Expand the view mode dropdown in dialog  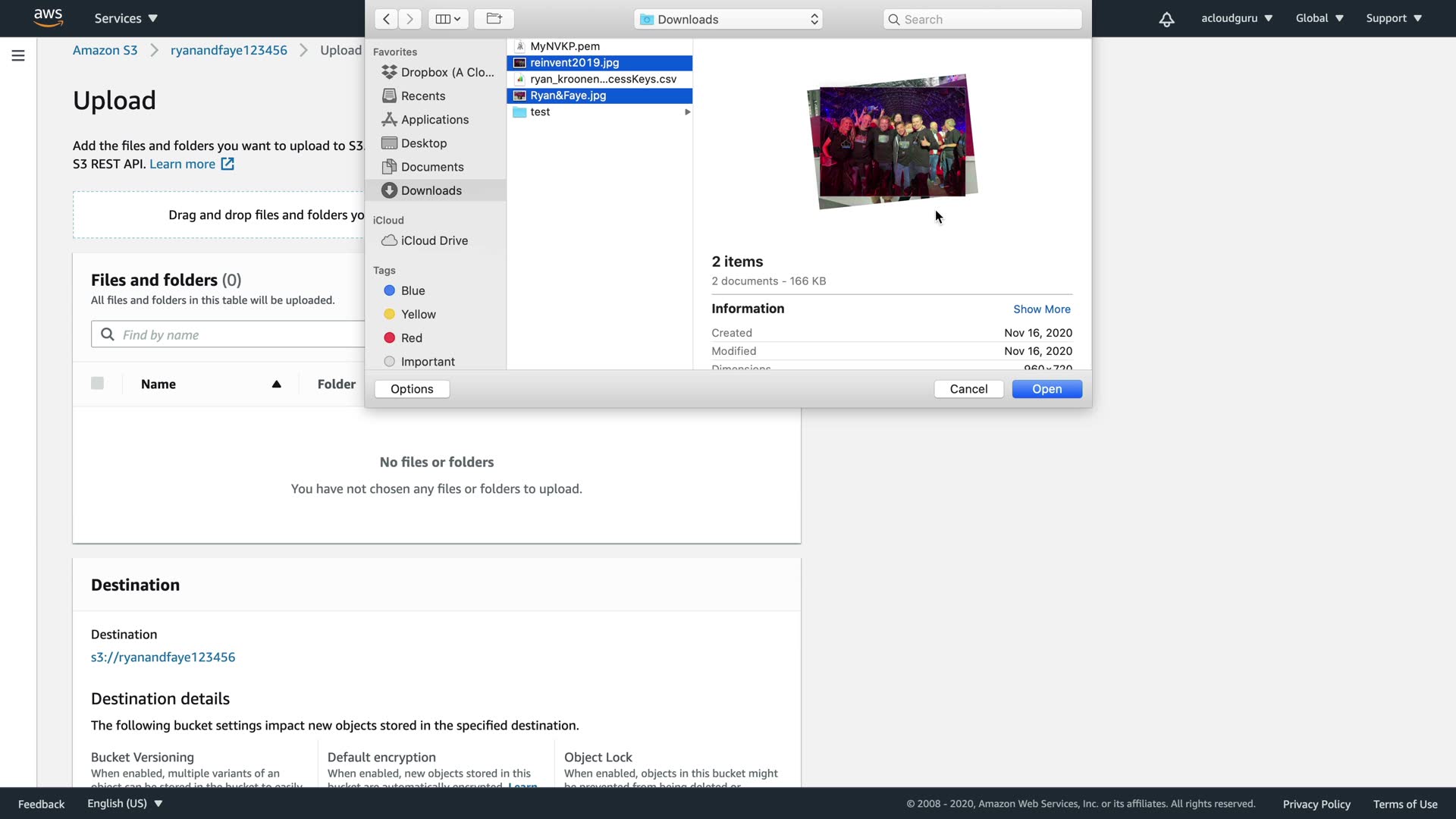tap(447, 19)
